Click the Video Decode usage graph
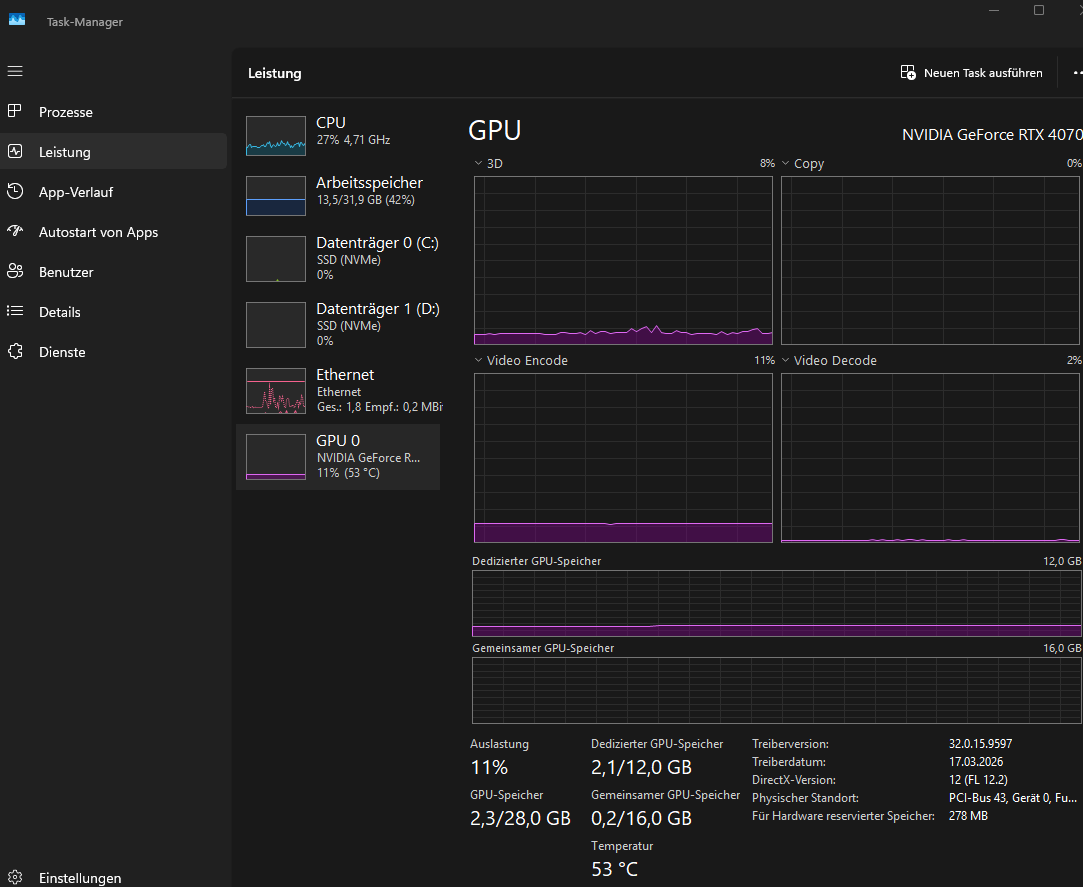The width and height of the screenshot is (1083, 887). pyautogui.click(x=930, y=458)
